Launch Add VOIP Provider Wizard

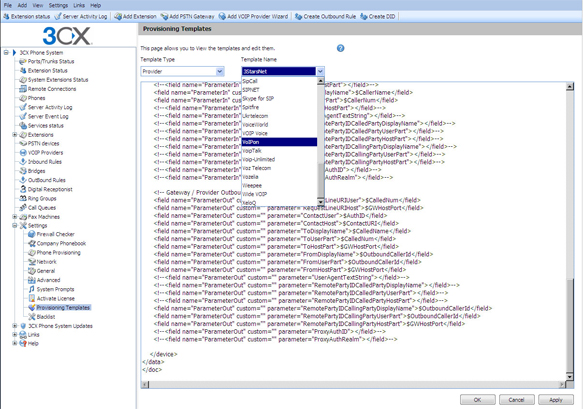pos(253,16)
